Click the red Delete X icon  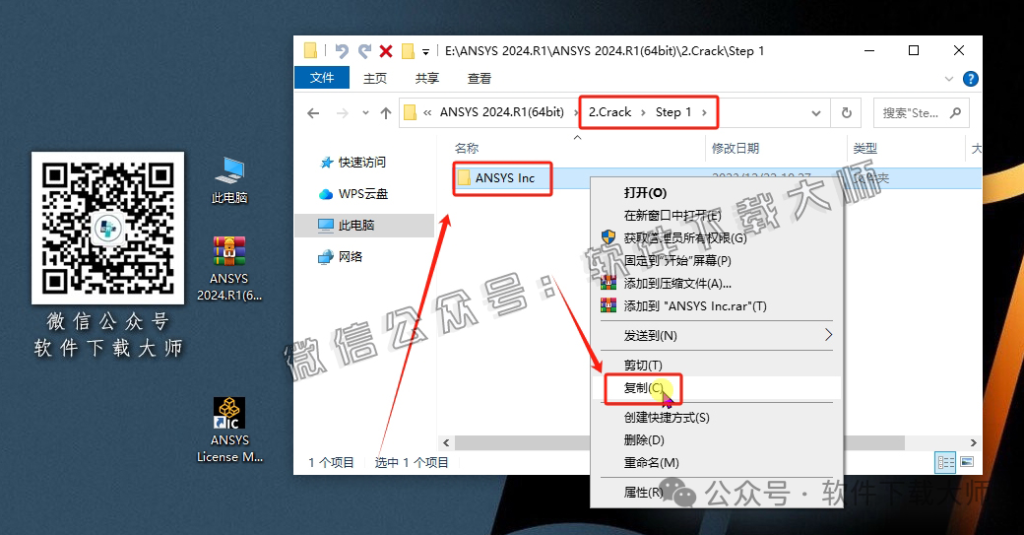[386, 51]
